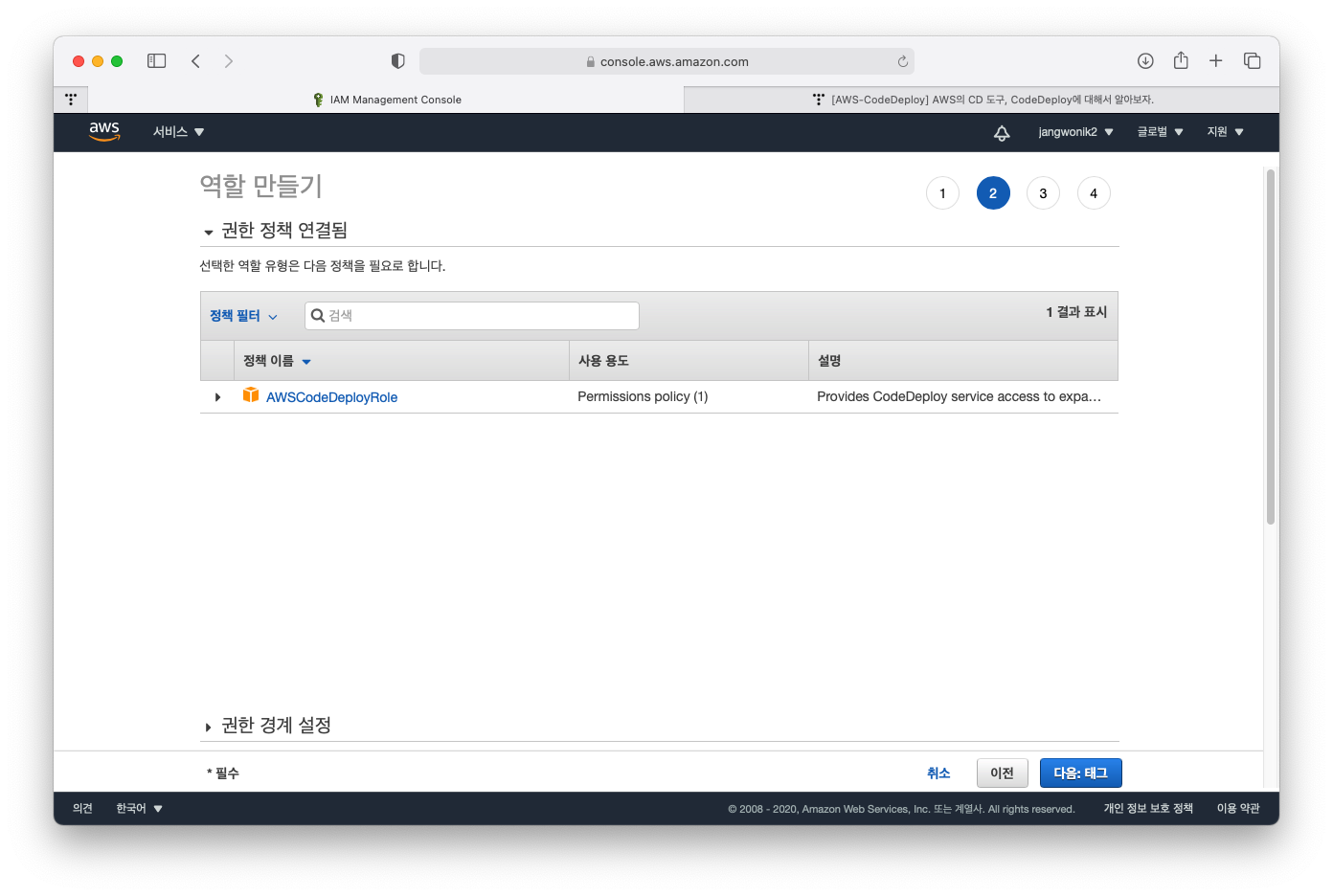Sort by the 정책 이름 column header
The image size is (1333, 896).
pos(278,361)
